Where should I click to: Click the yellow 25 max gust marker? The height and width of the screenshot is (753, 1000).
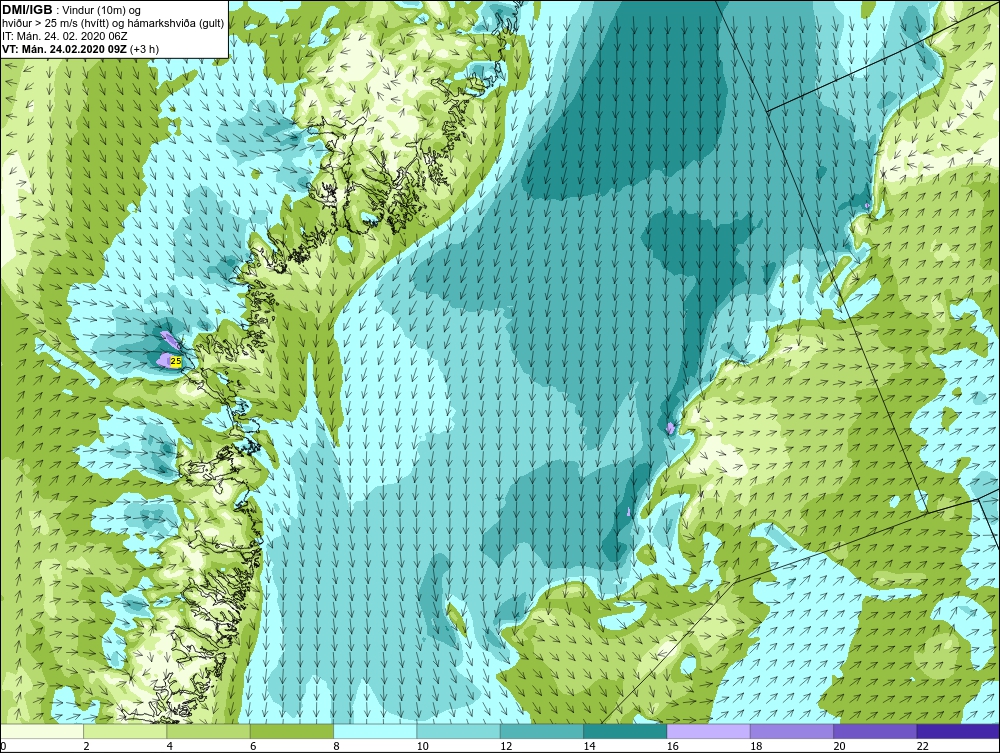[x=176, y=361]
